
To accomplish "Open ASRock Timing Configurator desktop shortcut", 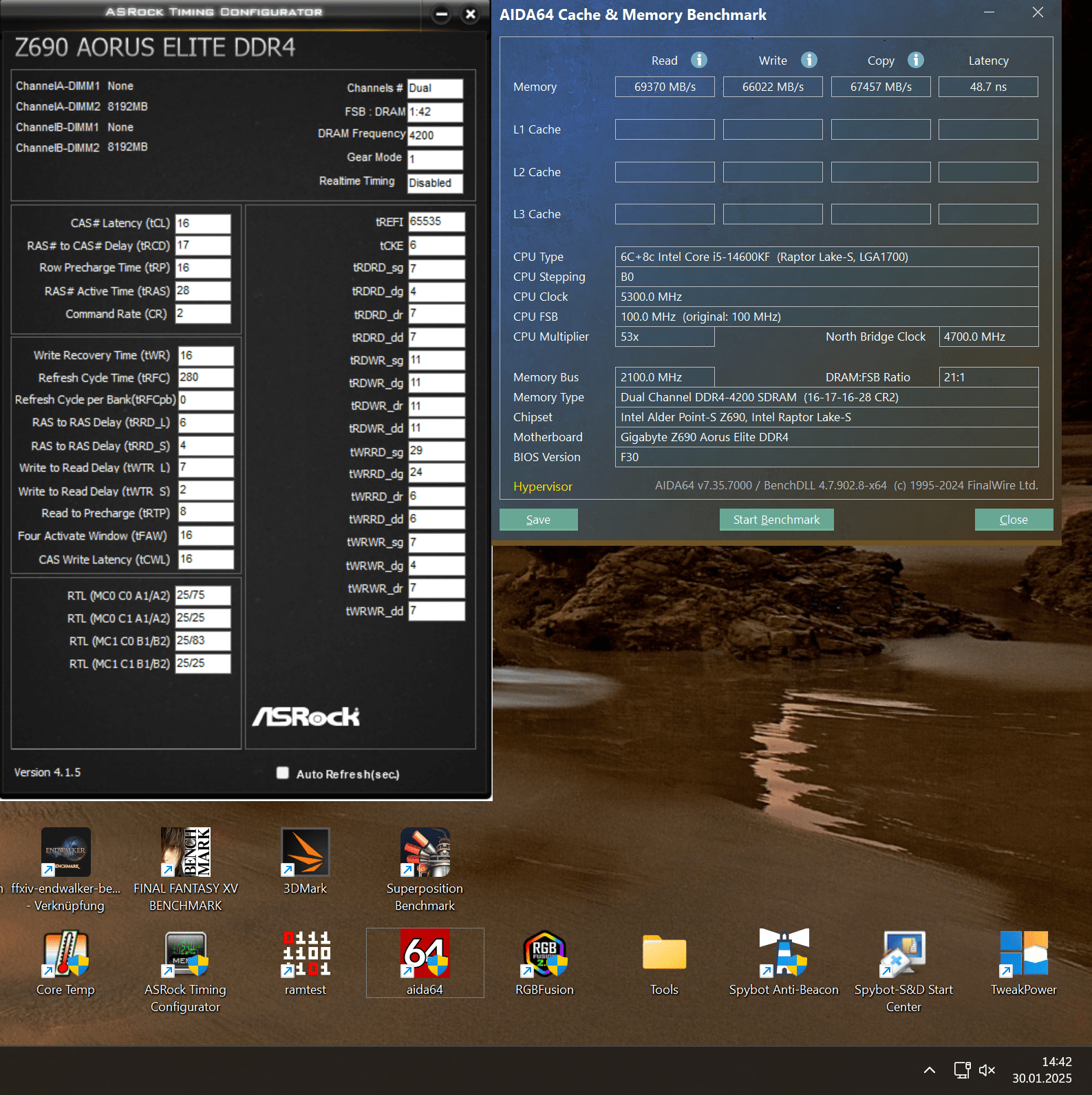I will [x=186, y=971].
